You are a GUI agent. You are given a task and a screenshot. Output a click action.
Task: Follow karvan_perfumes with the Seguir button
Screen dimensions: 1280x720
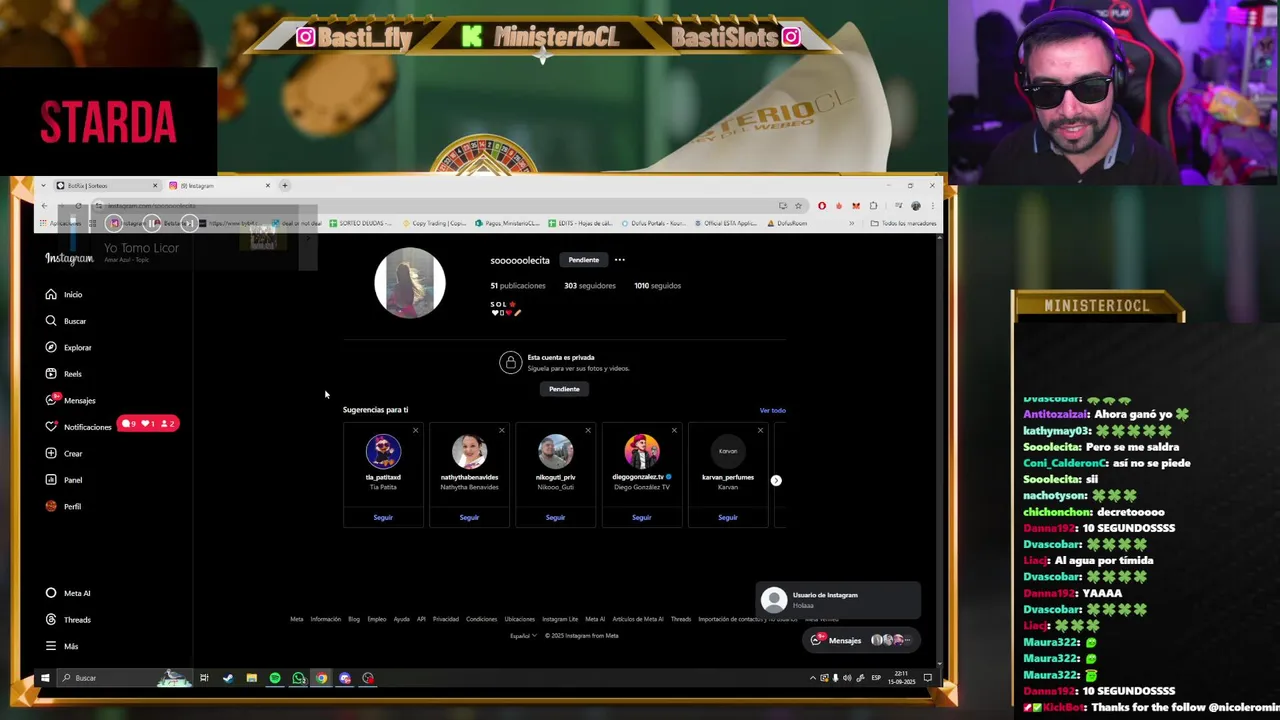(x=727, y=517)
